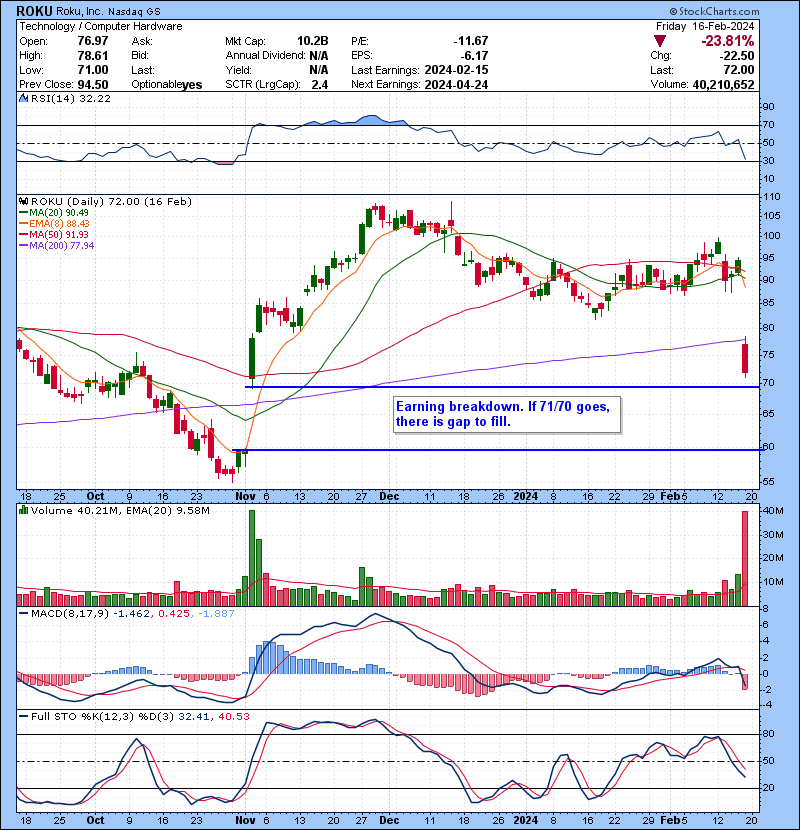
Task: Click the 2024 label on price x-axis
Action: tap(526, 497)
